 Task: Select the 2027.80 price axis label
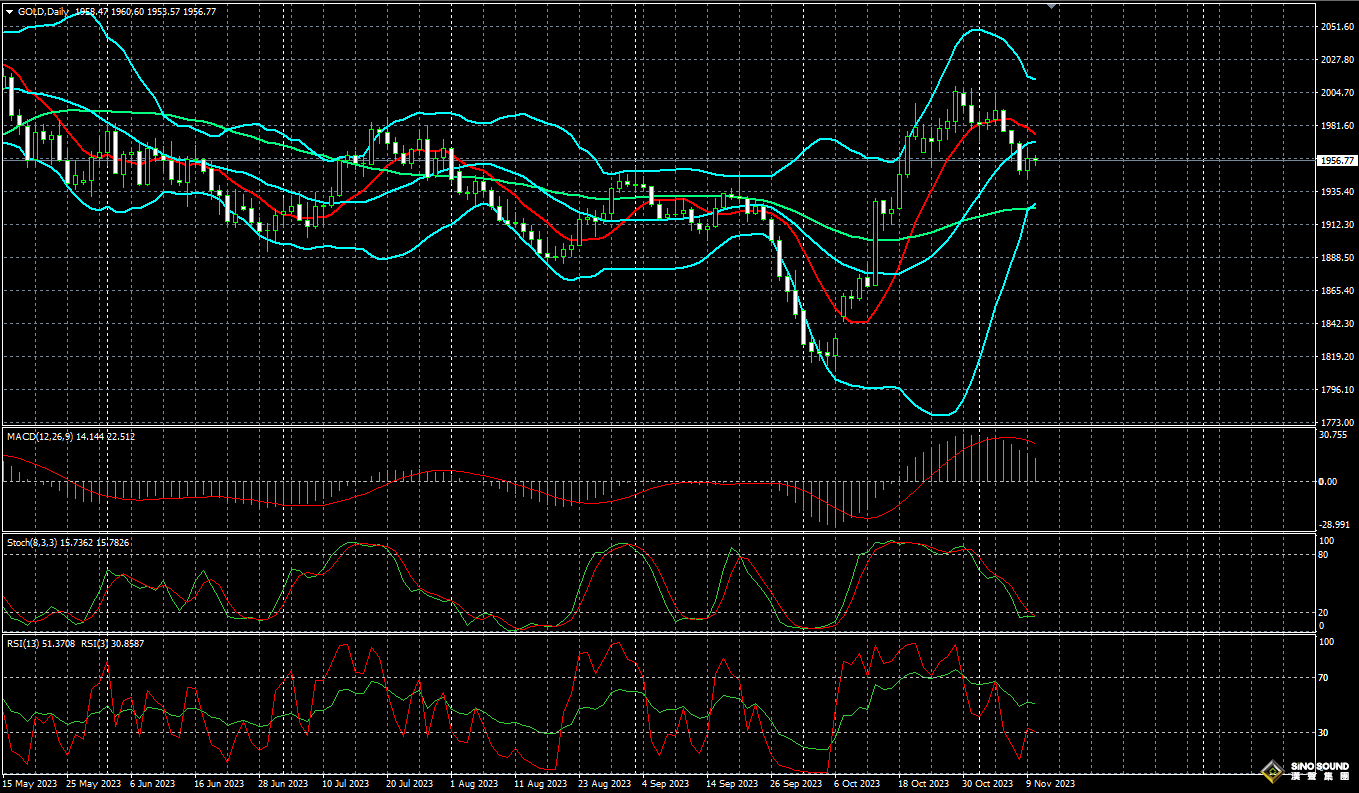(1337, 60)
